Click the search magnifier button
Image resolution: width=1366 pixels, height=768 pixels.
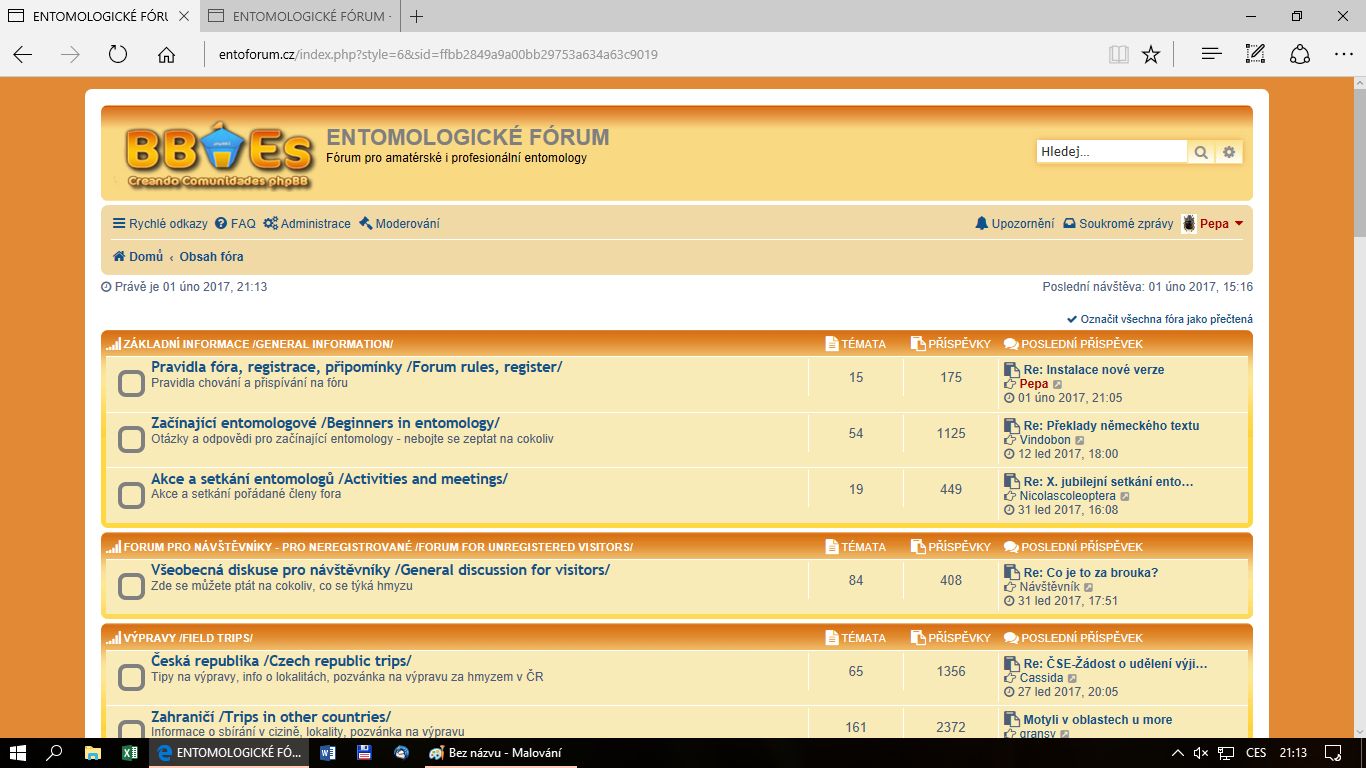pos(1201,152)
